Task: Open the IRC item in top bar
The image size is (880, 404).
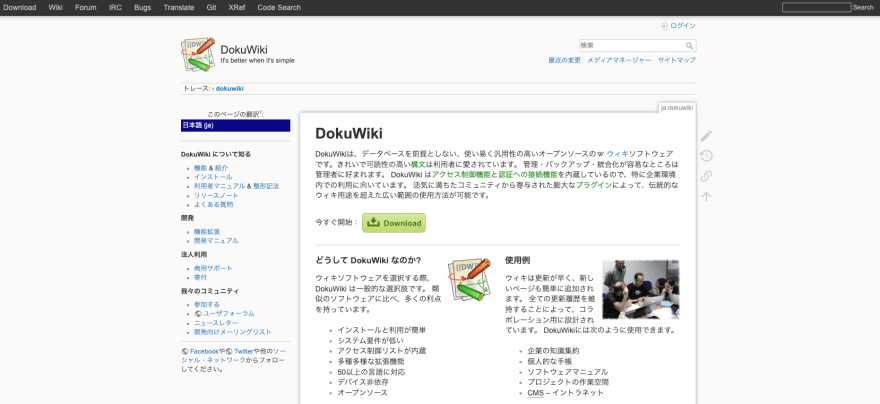Action: click(x=116, y=7)
